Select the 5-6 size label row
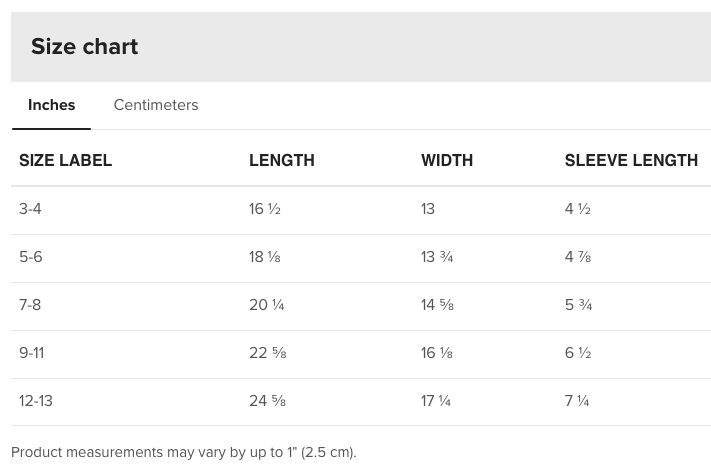 click(31, 257)
